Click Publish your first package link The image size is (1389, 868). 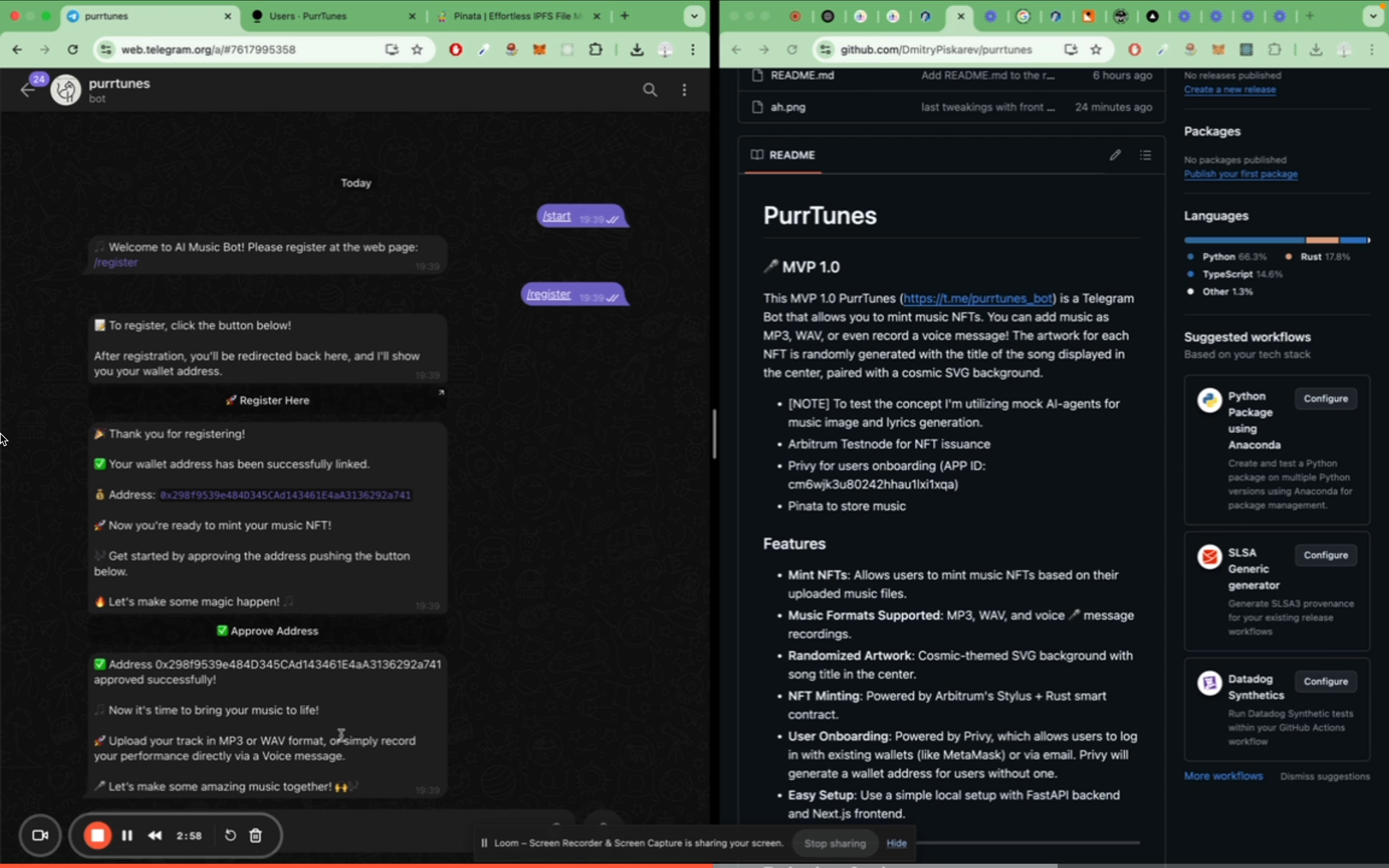1240,174
